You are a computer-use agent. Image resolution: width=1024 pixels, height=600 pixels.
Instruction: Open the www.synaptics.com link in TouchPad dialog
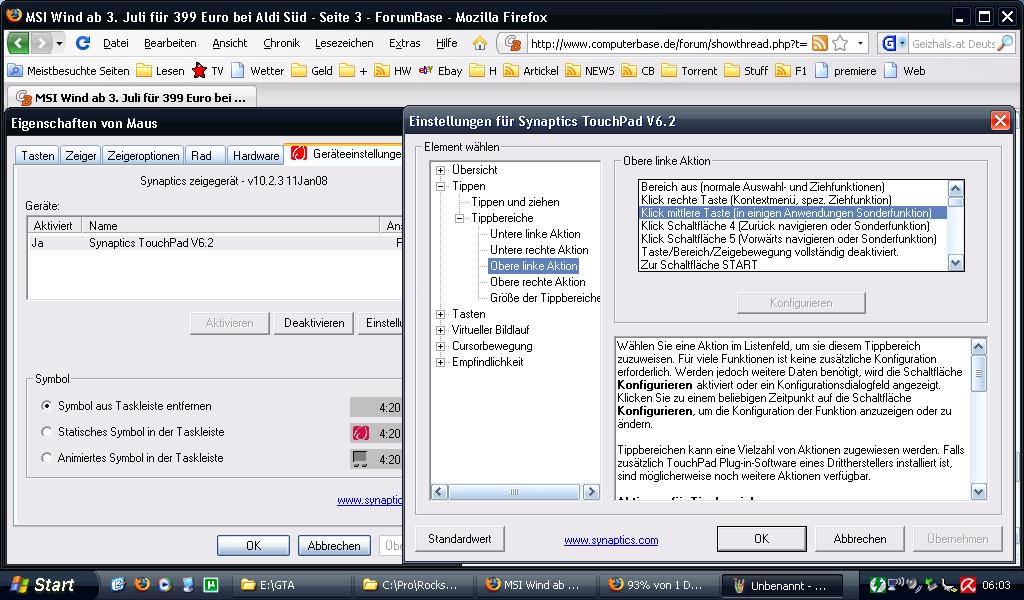[611, 540]
